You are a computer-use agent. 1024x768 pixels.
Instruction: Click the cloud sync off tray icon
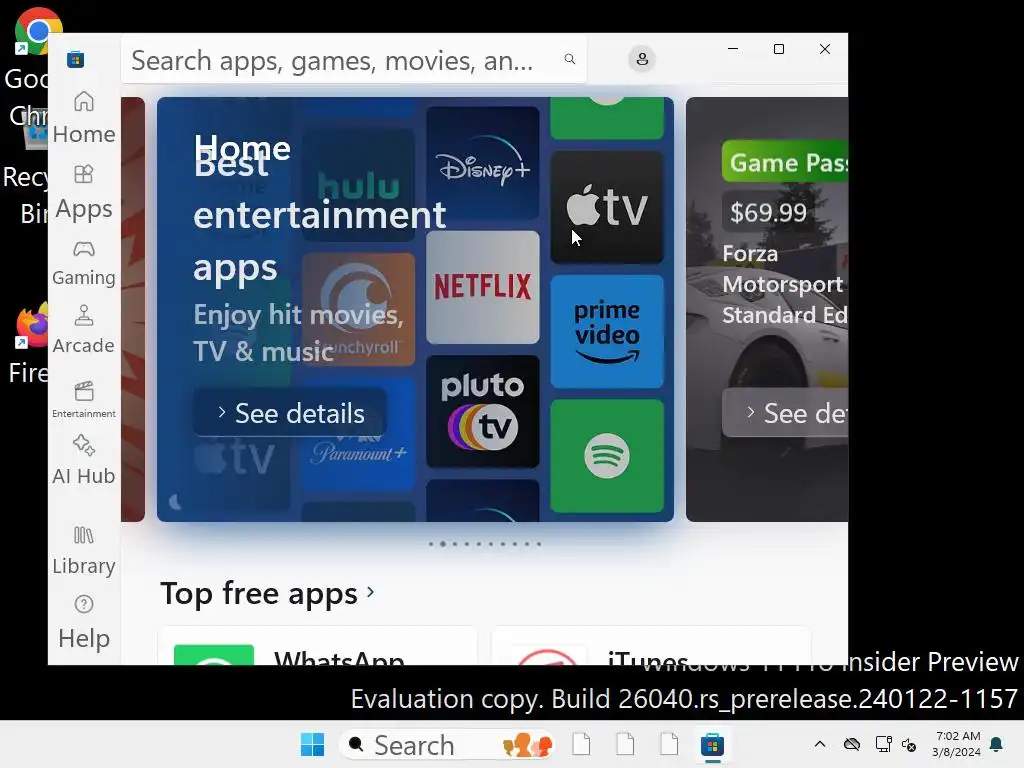pyautogui.click(x=852, y=744)
